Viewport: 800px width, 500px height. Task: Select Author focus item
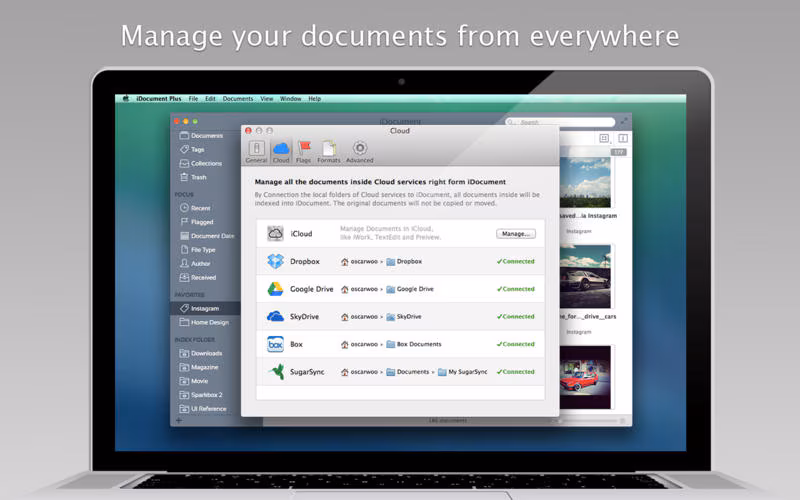(x=195, y=263)
